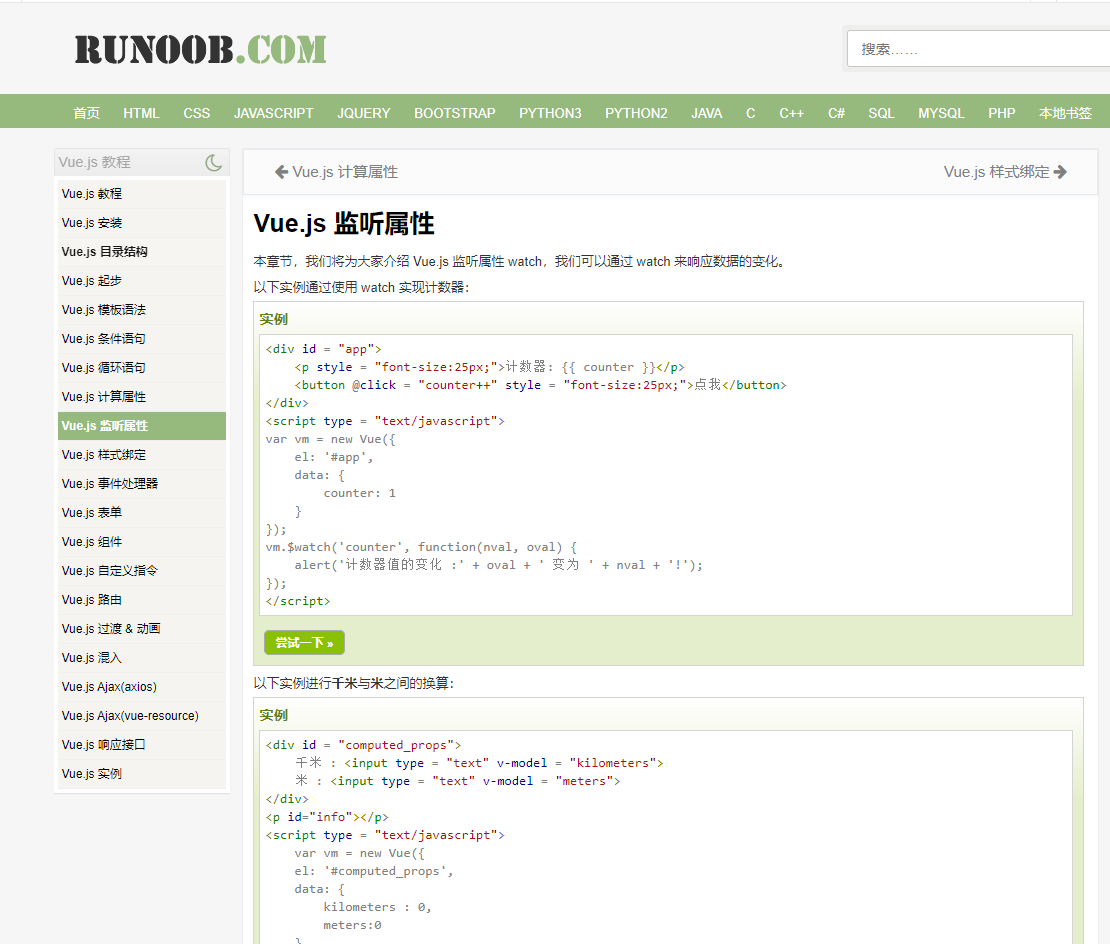Toggle dark mode with the moon icon
This screenshot has width=1110, height=944.
pyautogui.click(x=213, y=161)
